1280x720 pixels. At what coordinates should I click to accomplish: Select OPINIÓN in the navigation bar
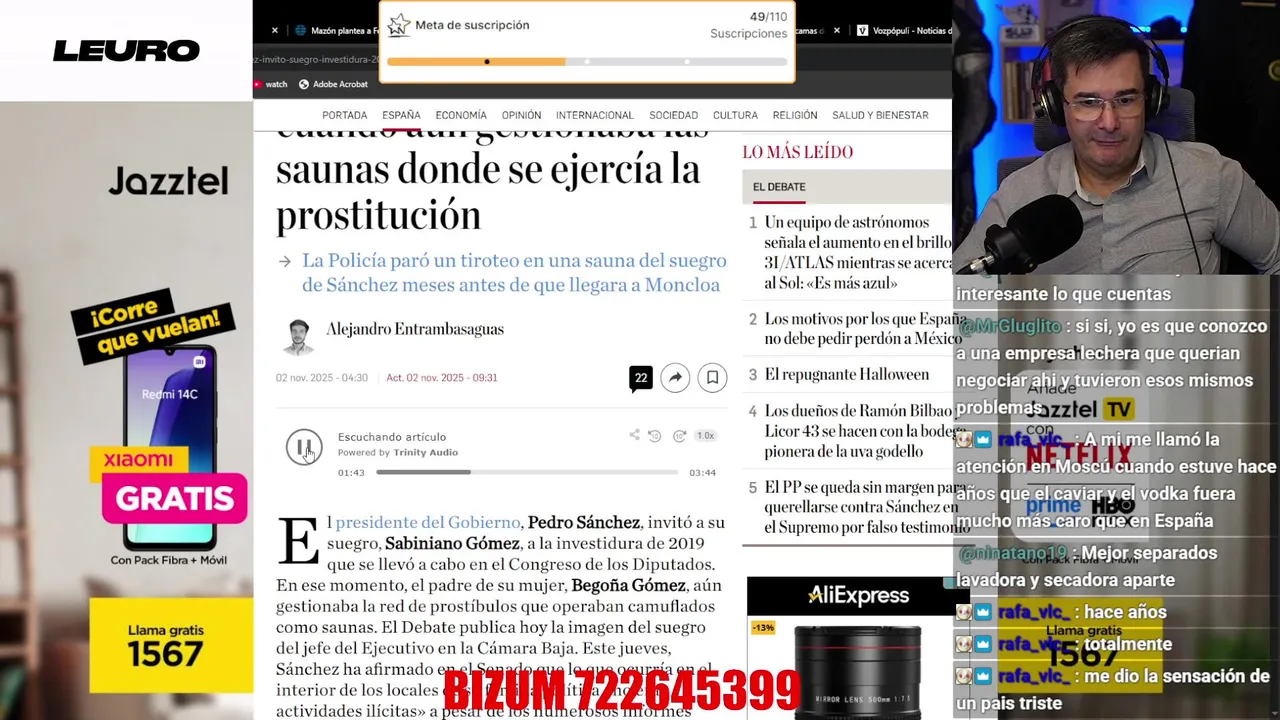click(x=521, y=115)
